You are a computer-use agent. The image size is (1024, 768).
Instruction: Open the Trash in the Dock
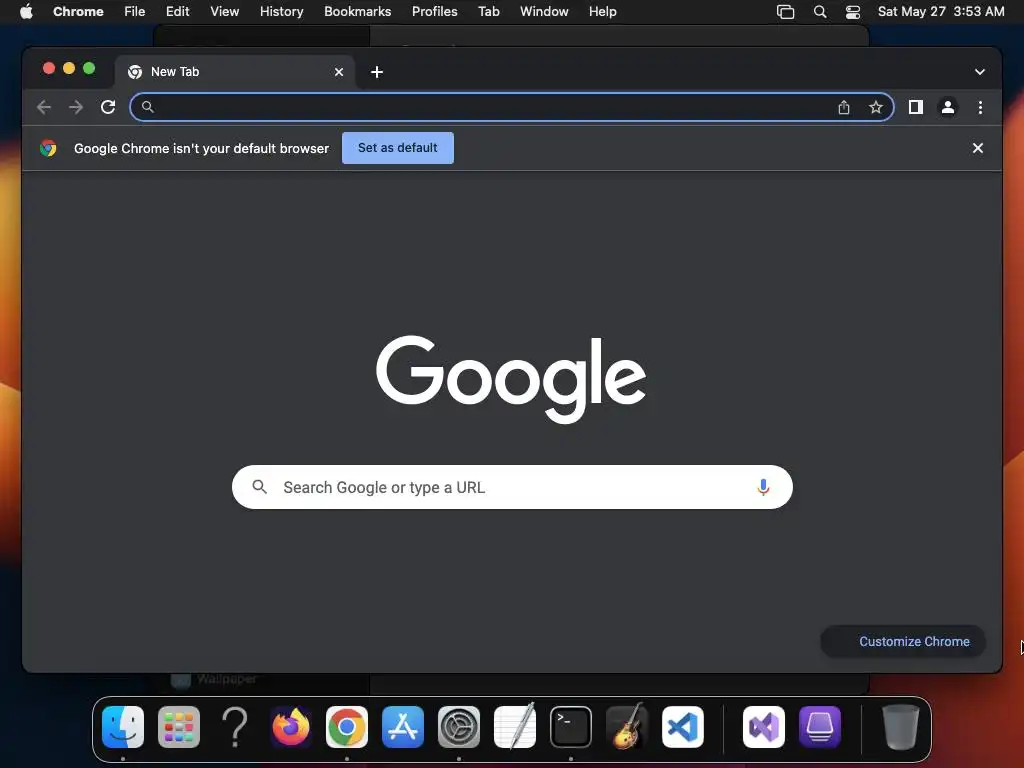coord(901,727)
